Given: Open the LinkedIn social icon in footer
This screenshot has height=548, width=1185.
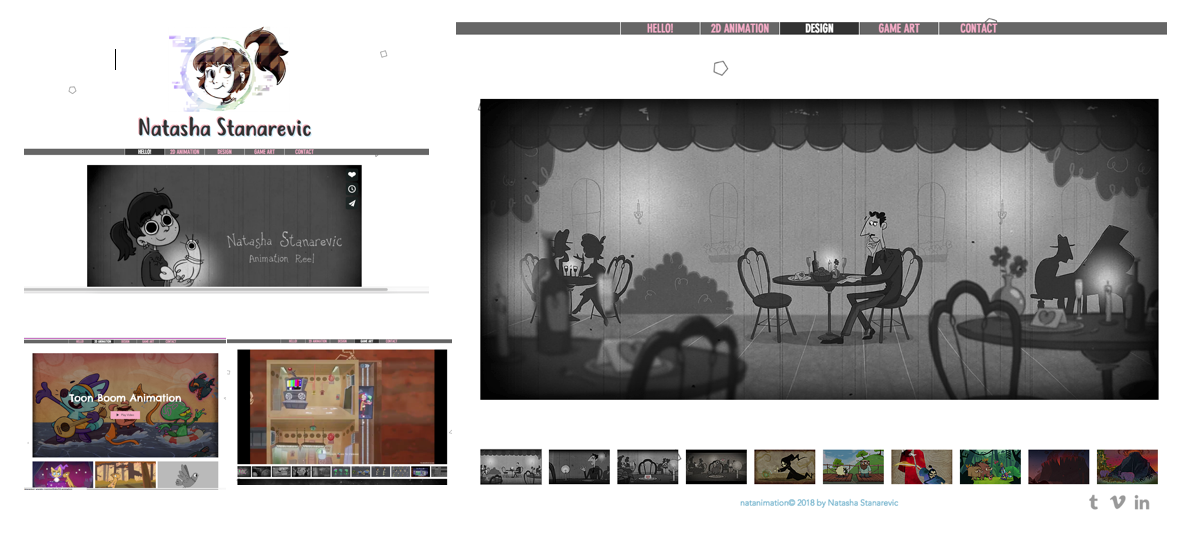Looking at the screenshot, I should click(x=1141, y=502).
